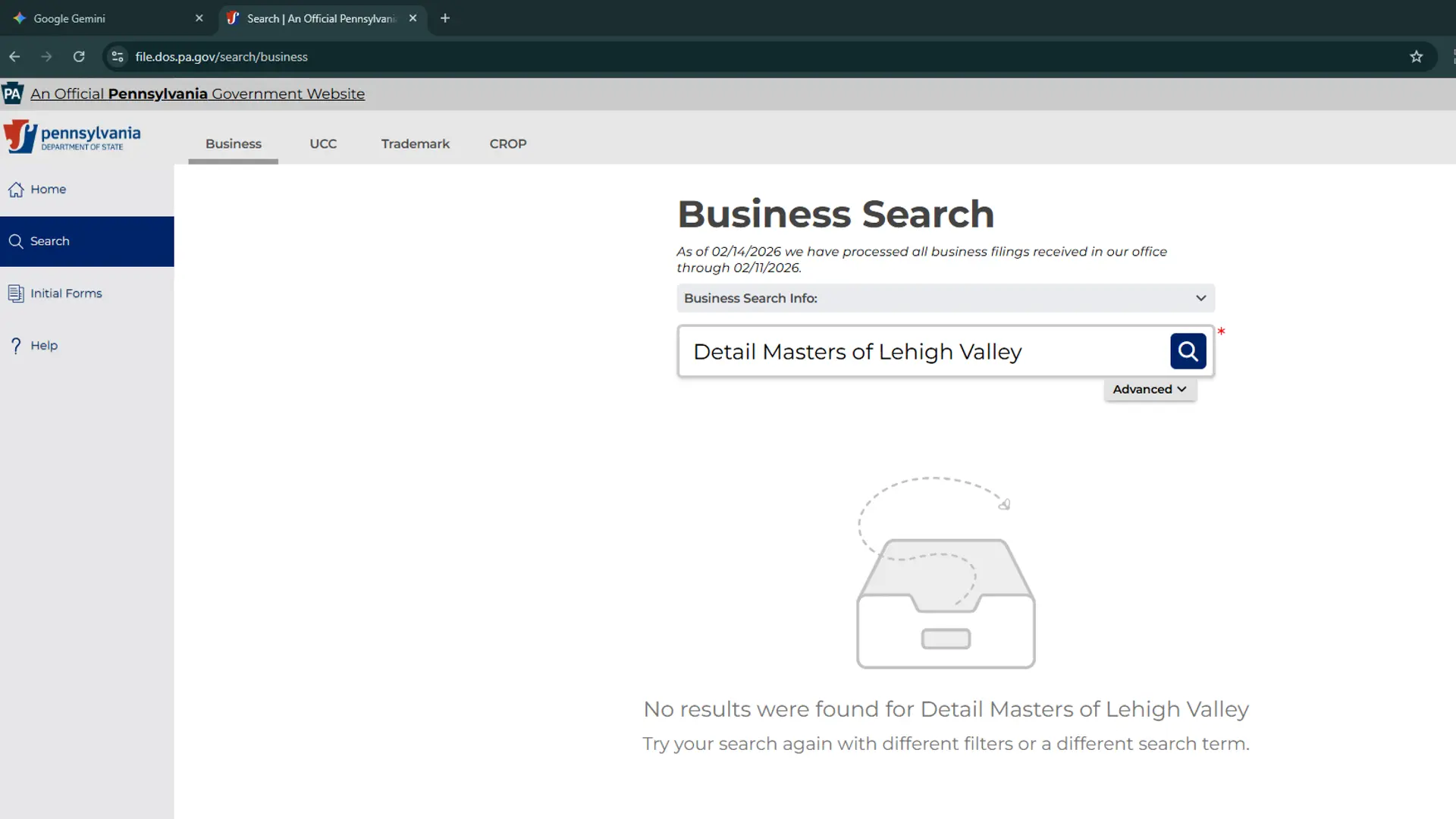
Task: Click the Help question mark icon
Action: pos(17,345)
